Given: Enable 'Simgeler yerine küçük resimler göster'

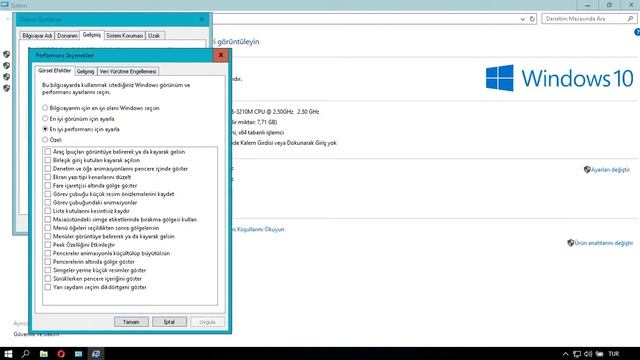Looking at the screenshot, I should pyautogui.click(x=48, y=270).
